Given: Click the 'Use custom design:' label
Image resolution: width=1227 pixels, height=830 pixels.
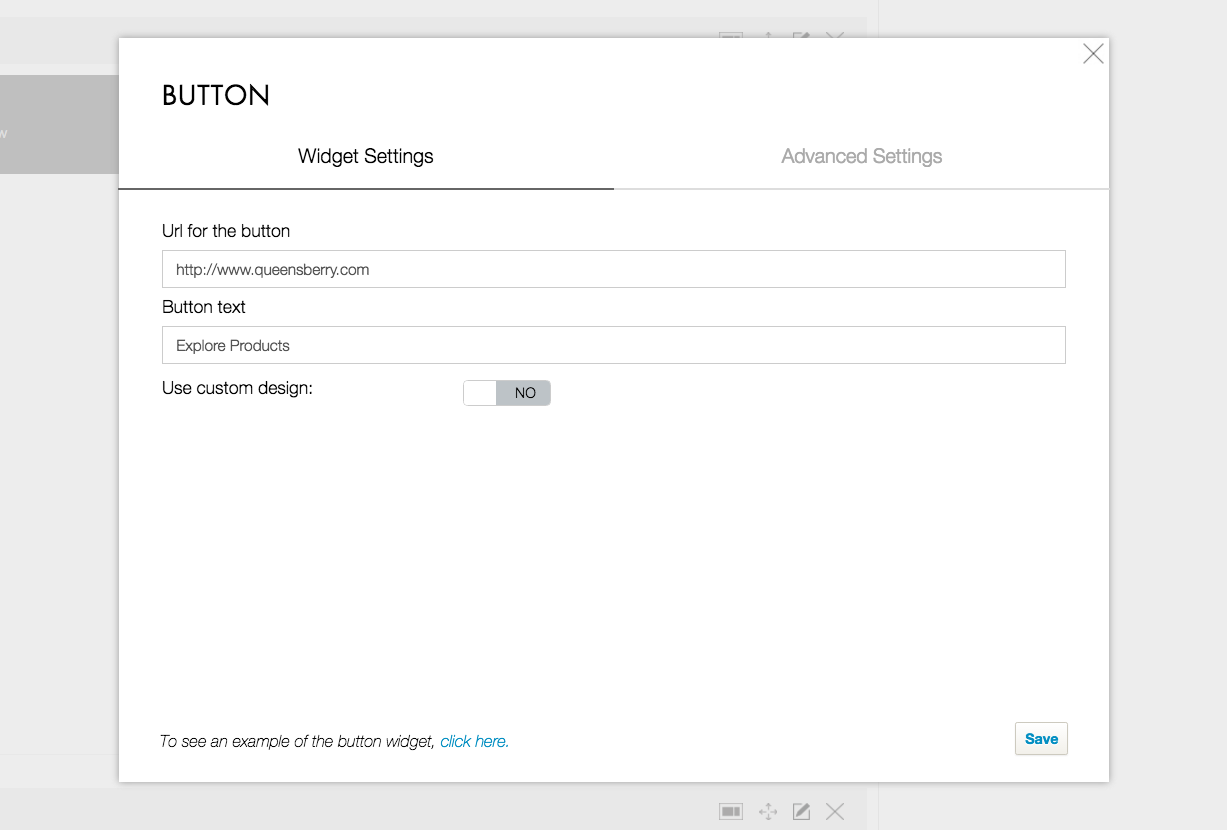Looking at the screenshot, I should [x=237, y=388].
